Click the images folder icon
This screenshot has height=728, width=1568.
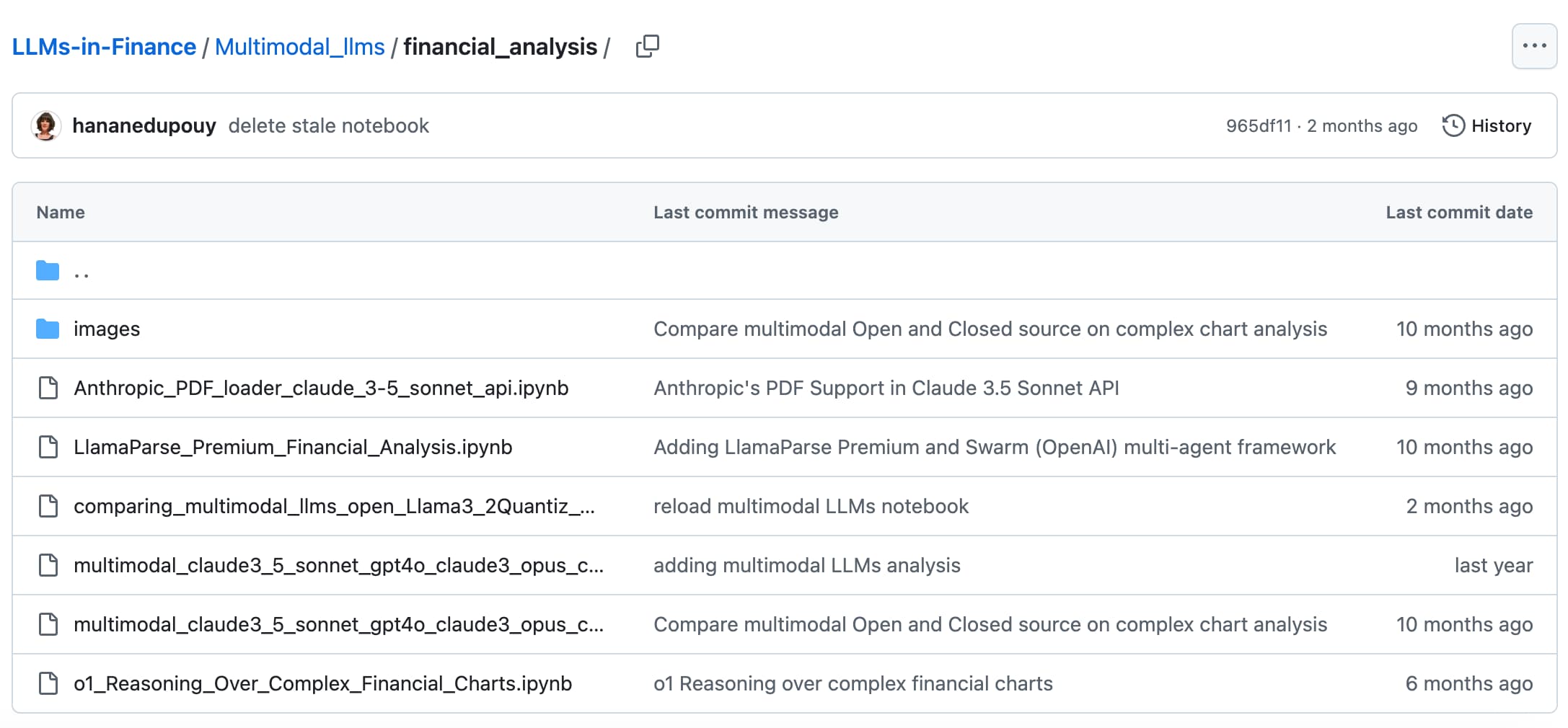(48, 329)
